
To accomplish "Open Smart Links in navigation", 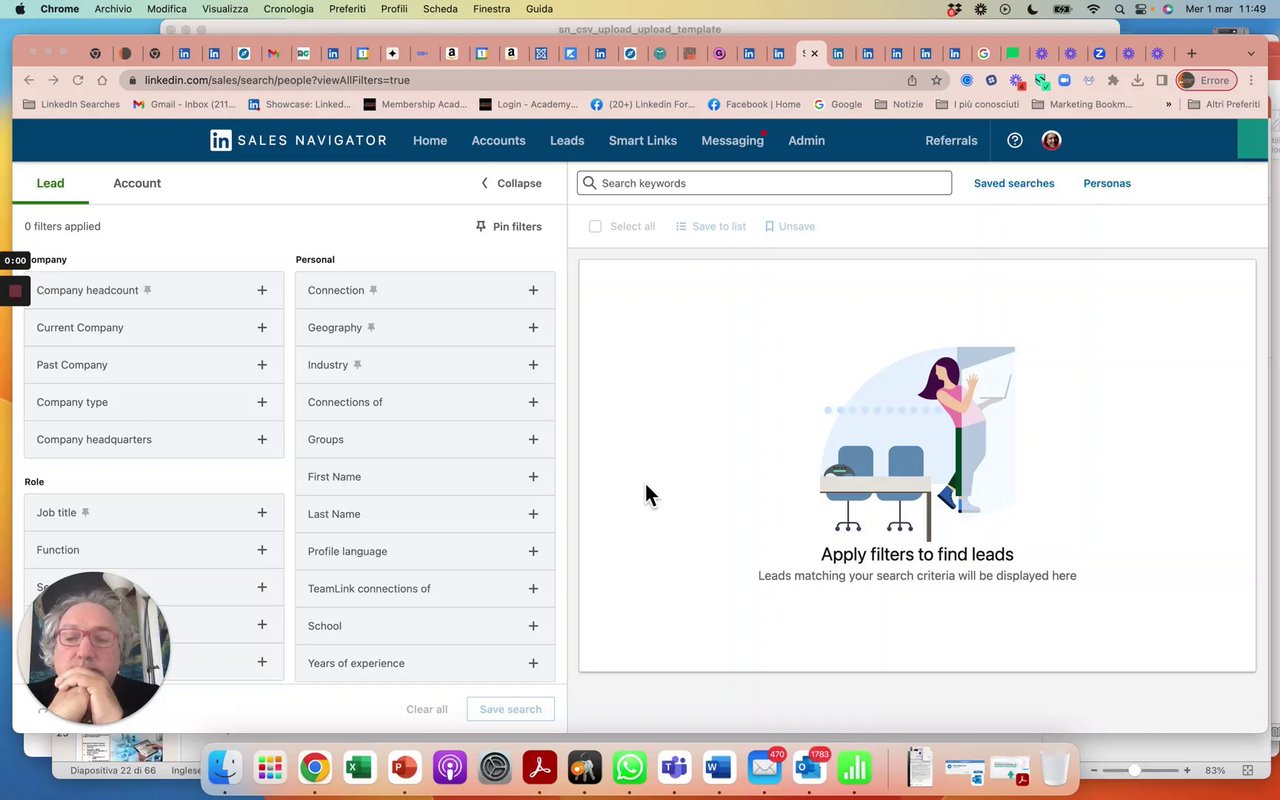I will [643, 140].
